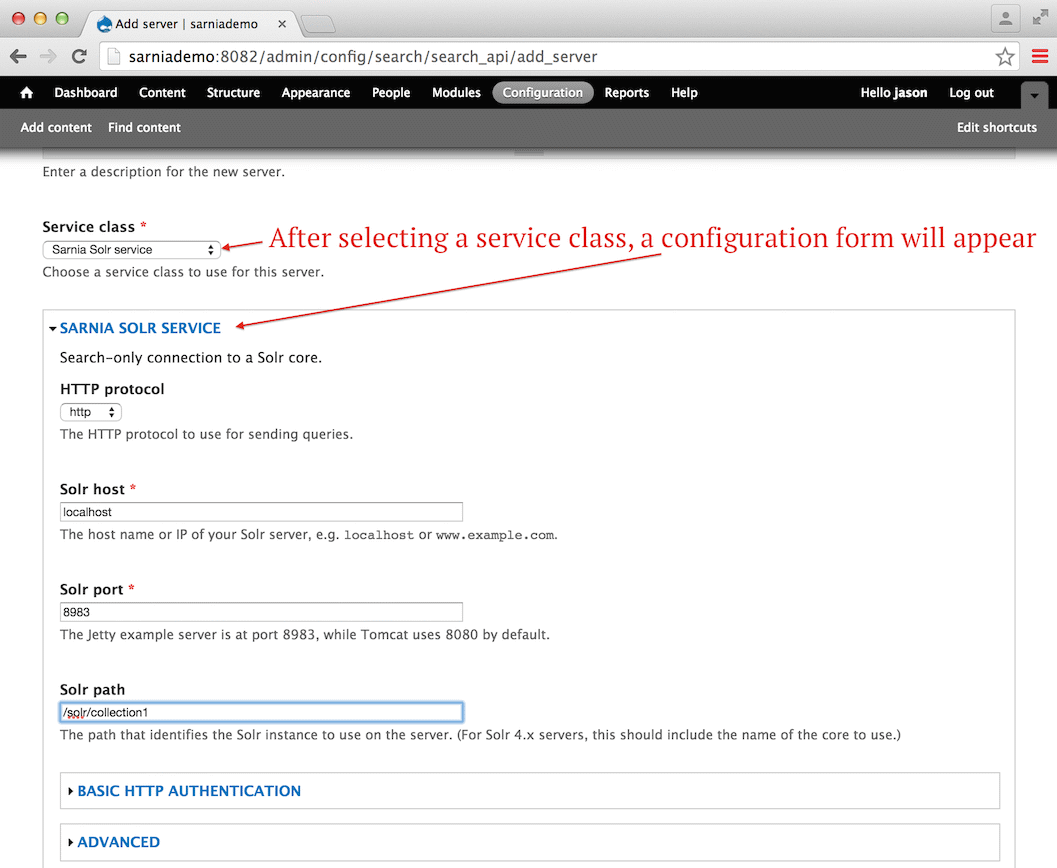Open the Structure menu

point(233,93)
